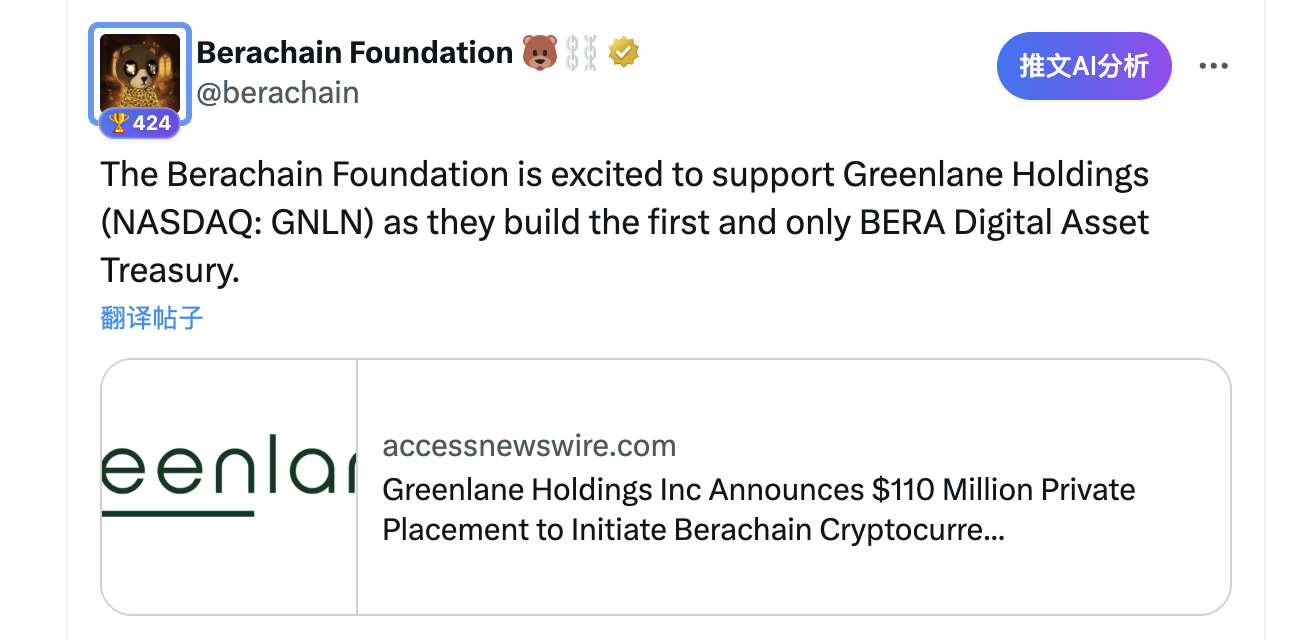Open the three-dot more options menu
This screenshot has height=640, width=1308.
pos(1212,66)
